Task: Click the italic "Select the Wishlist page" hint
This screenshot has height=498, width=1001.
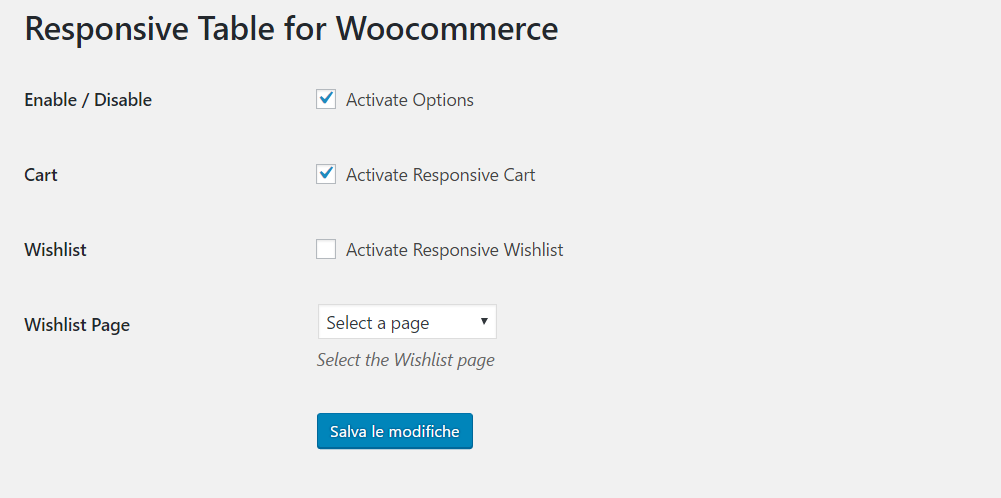Action: tap(405, 360)
